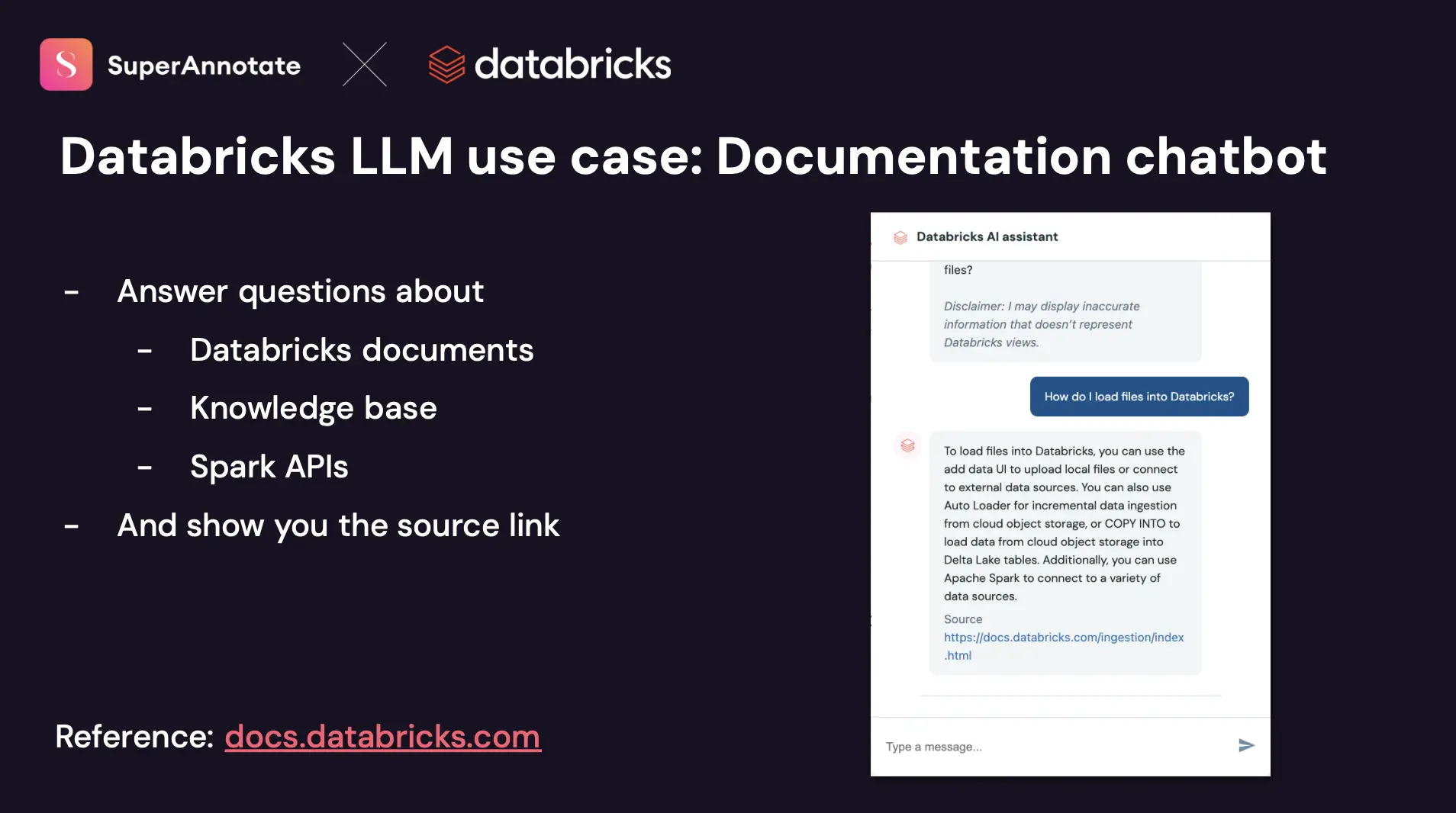Screen dimensions: 1456x813
Task: Click the Databricks AI assistant header icon
Action: coord(900,237)
